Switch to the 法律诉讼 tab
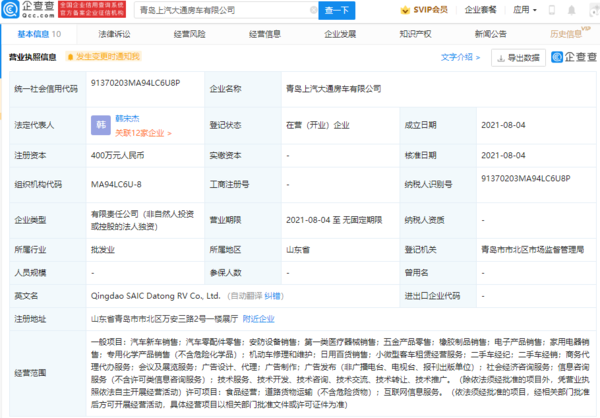Viewport: 600px width, 418px height. 114,34
